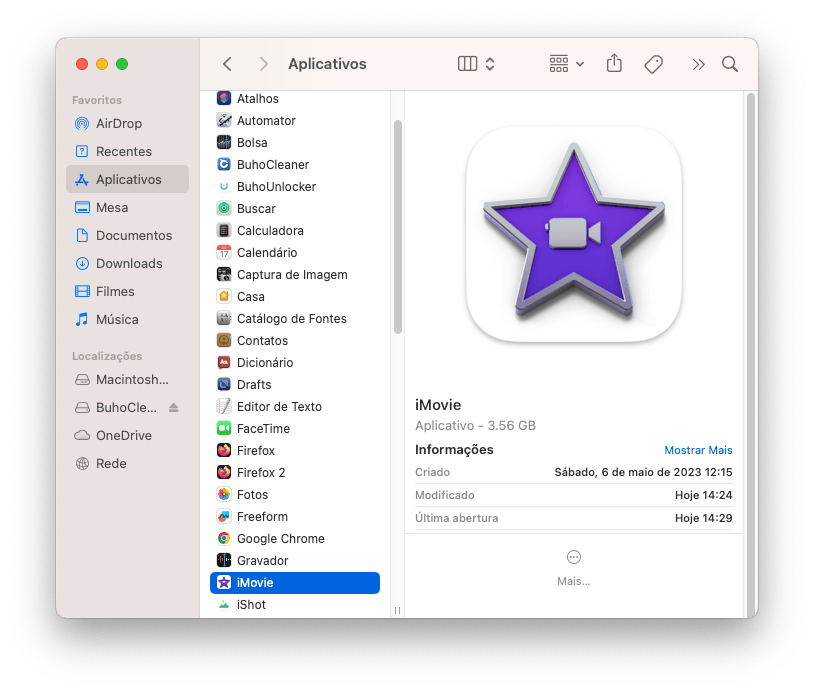Screen dimensions: 814x692
Task: Click the Criado date value
Action: pos(643,472)
